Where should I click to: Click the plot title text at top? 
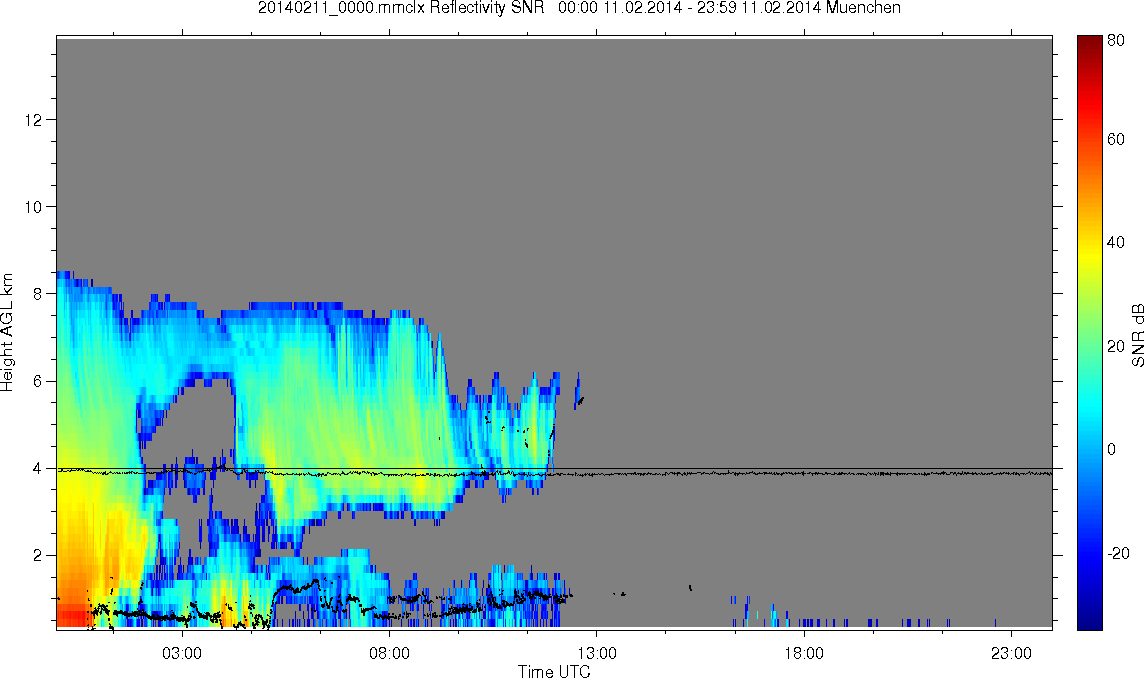click(x=579, y=8)
